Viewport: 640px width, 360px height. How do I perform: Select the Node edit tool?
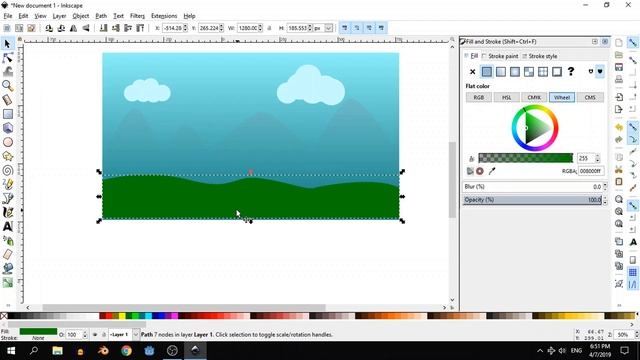[7, 58]
